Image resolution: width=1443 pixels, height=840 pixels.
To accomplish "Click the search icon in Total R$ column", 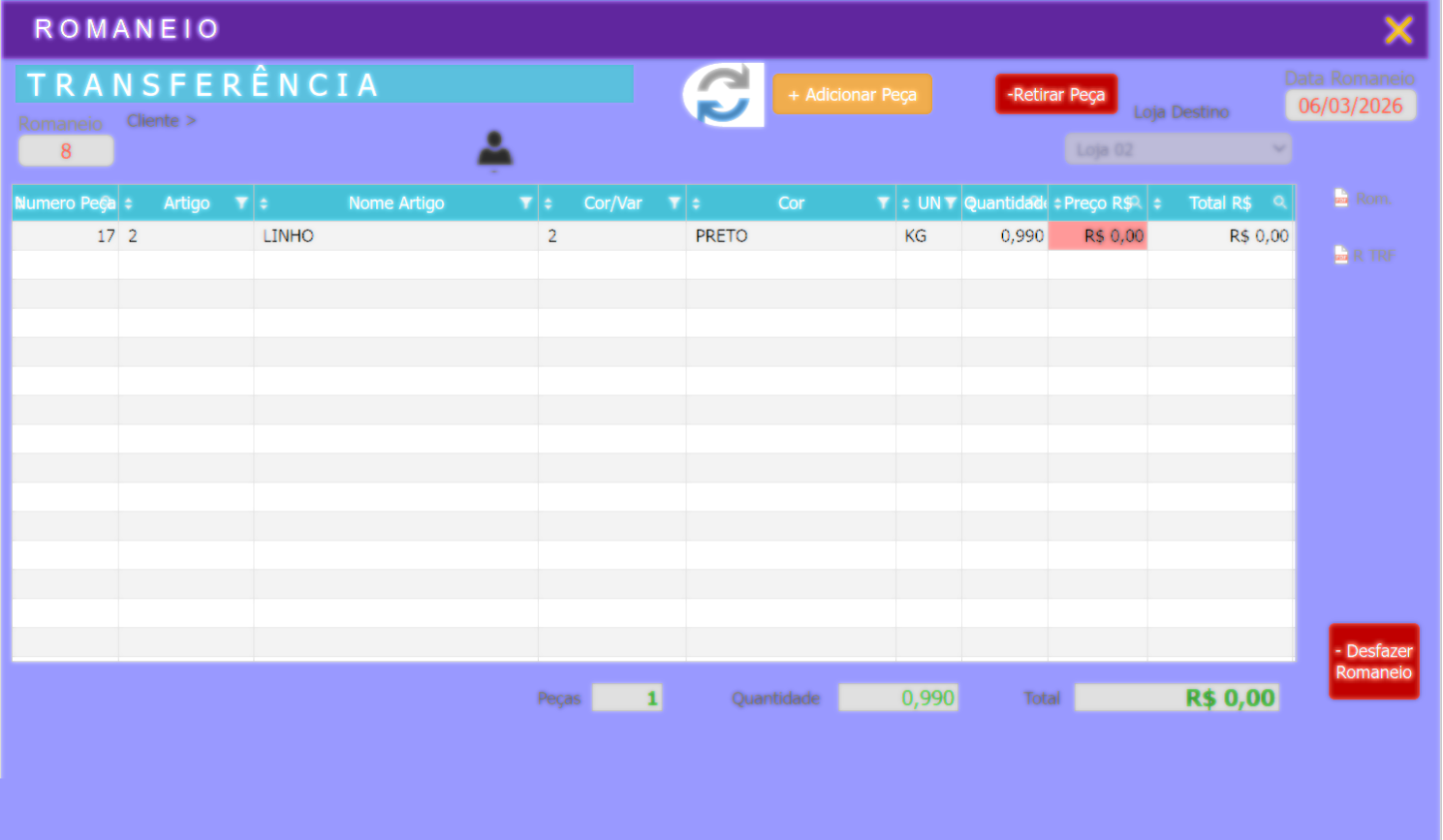I will (1280, 202).
